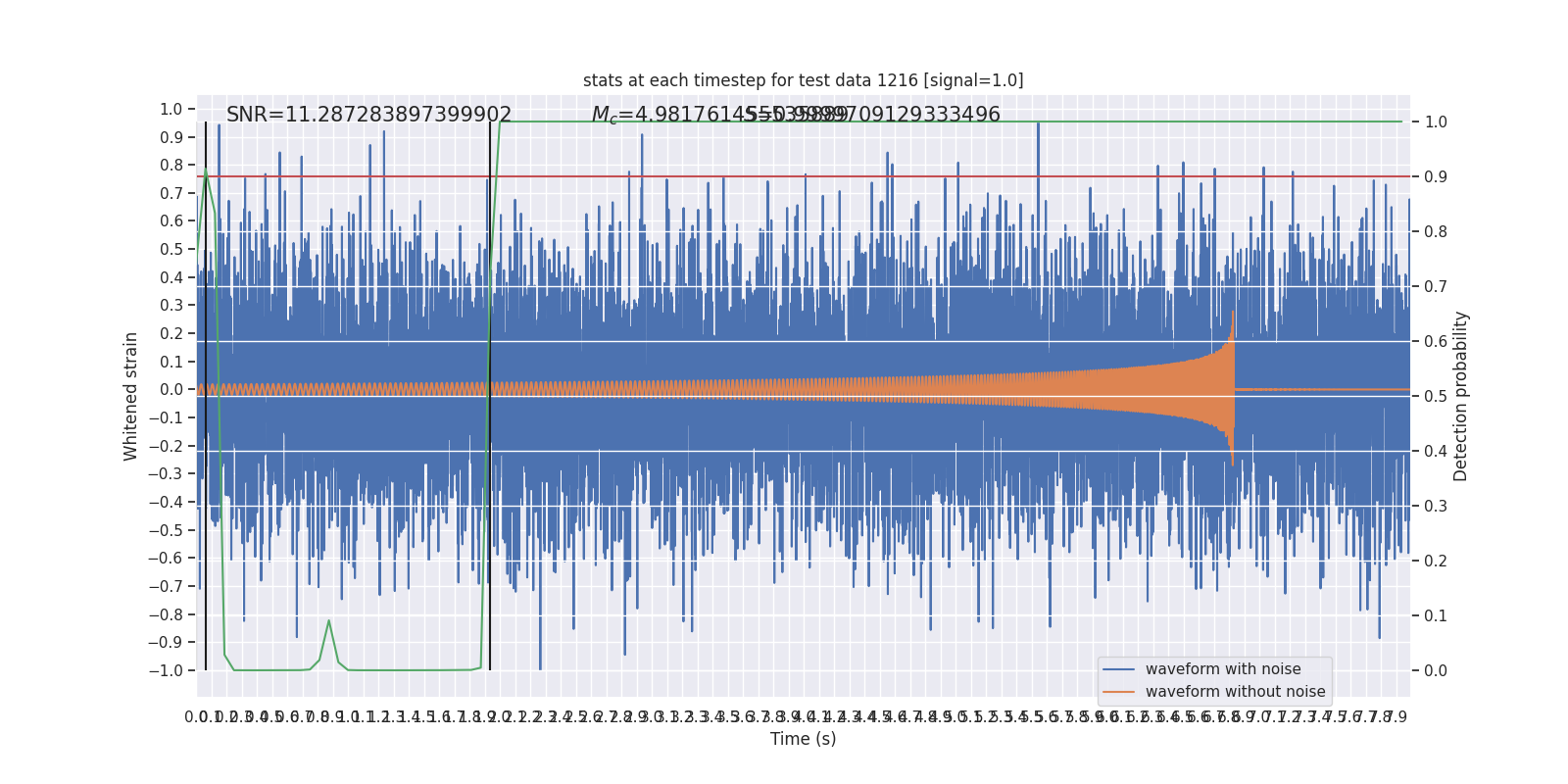The height and width of the screenshot is (784, 1568).
Task: Click right axis tick label 0.9
Action: tap(1436, 177)
